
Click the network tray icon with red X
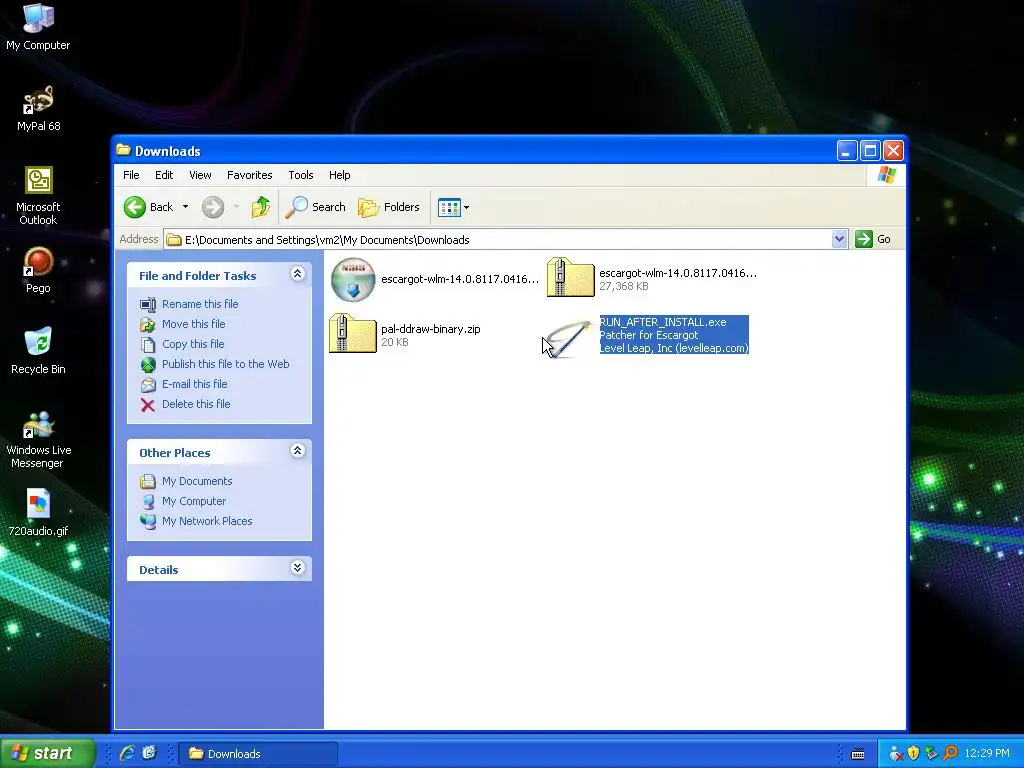(x=896, y=754)
